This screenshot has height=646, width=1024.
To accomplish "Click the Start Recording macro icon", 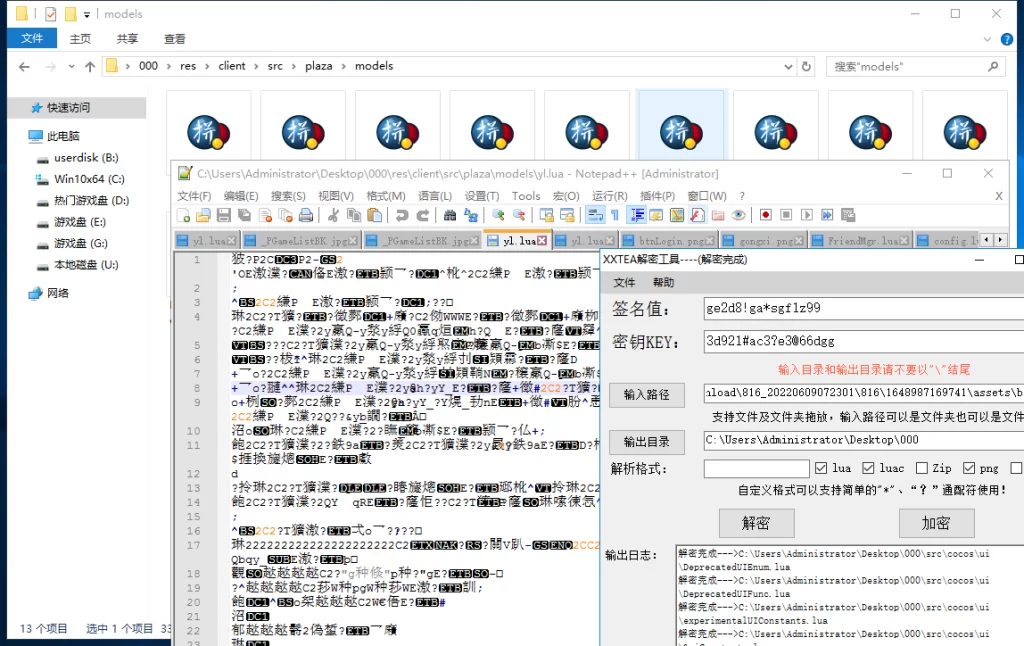I will (765, 215).
